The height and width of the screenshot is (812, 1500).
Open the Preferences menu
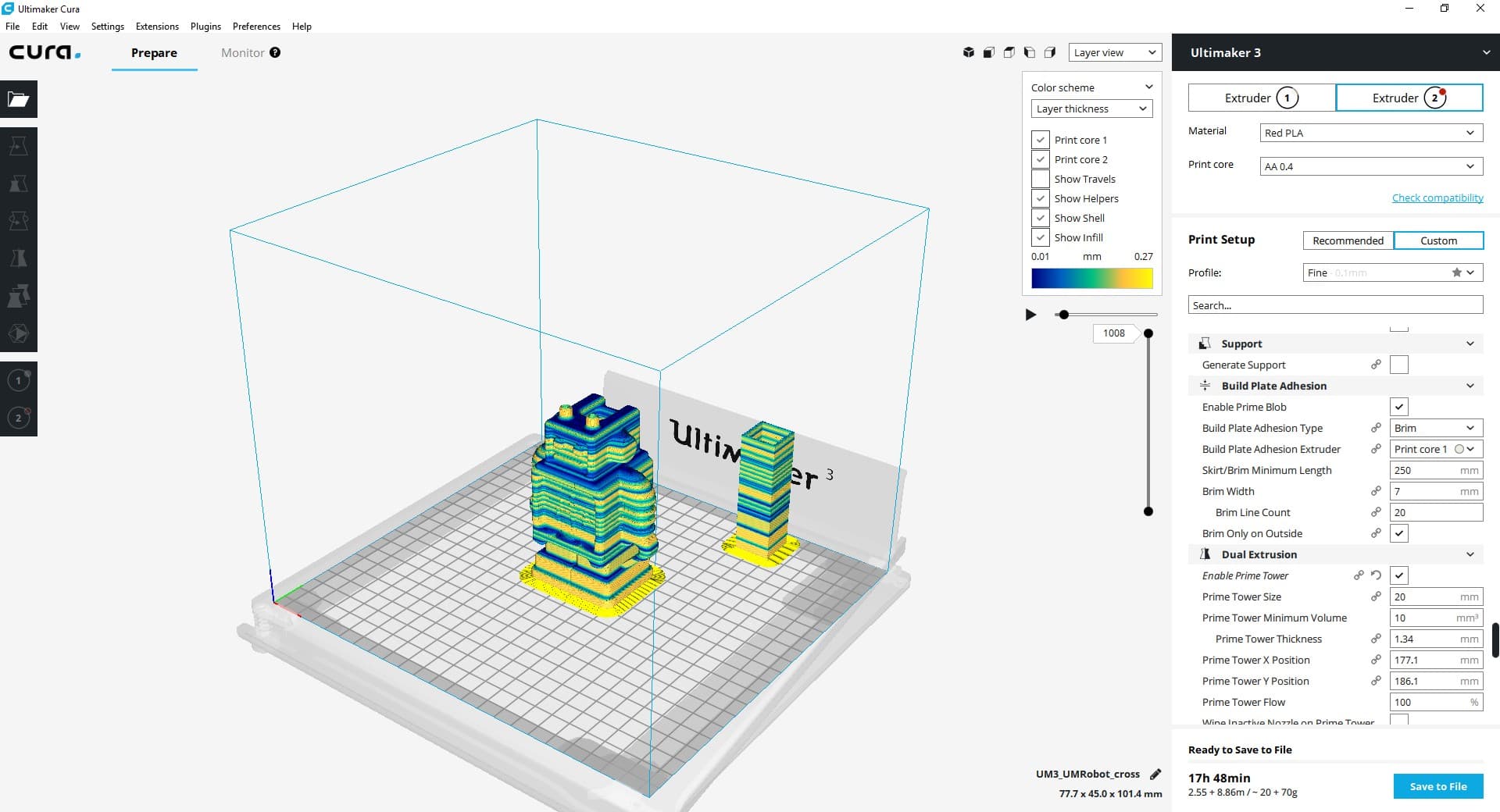(x=256, y=26)
